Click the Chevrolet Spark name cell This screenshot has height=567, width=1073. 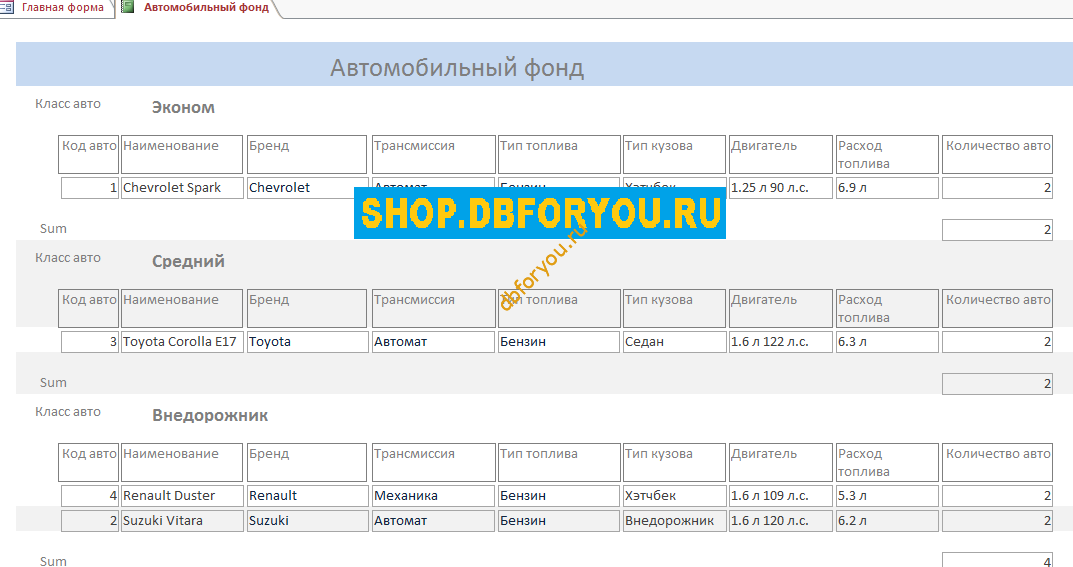(x=182, y=188)
